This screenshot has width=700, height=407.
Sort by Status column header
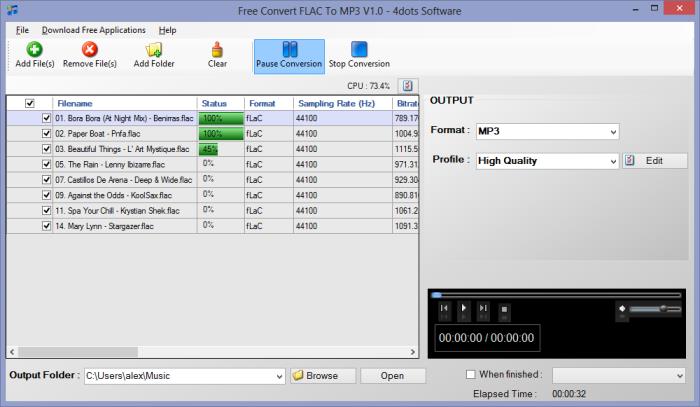pos(221,104)
